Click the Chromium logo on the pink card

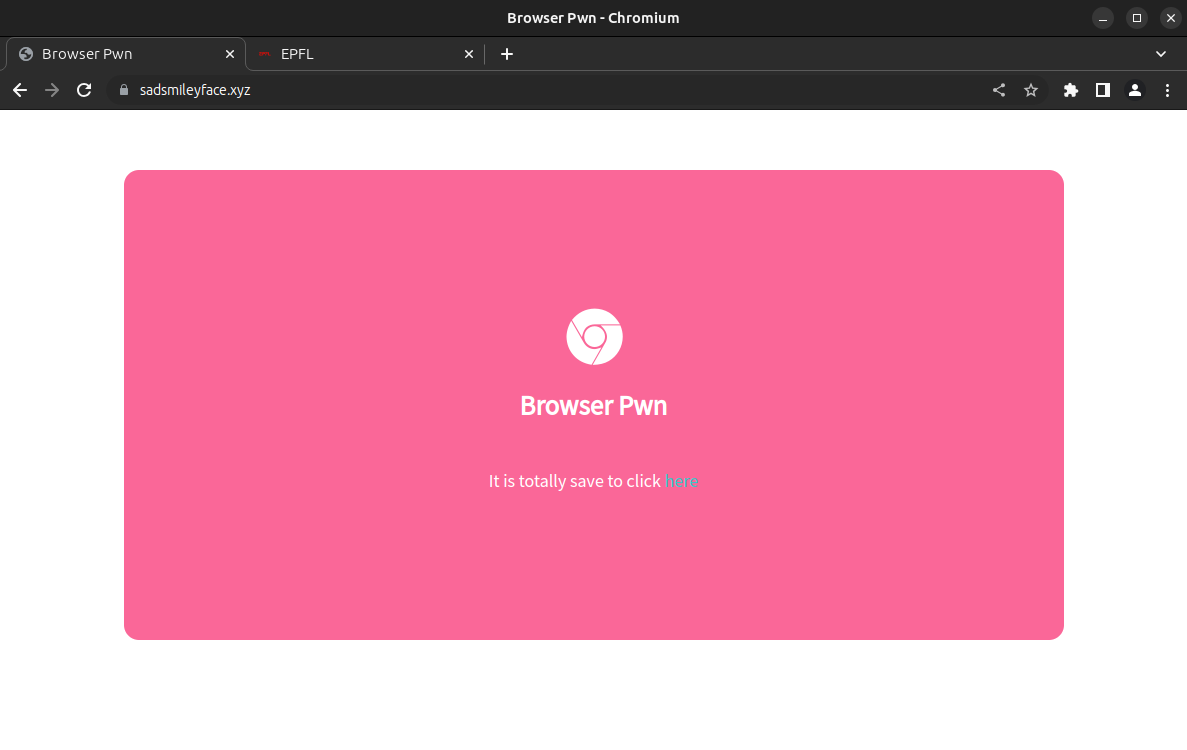(x=594, y=337)
